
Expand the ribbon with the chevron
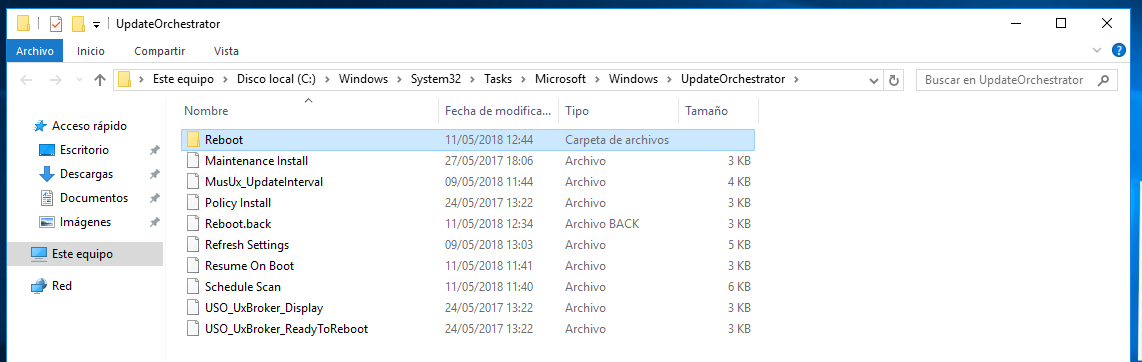point(1098,50)
